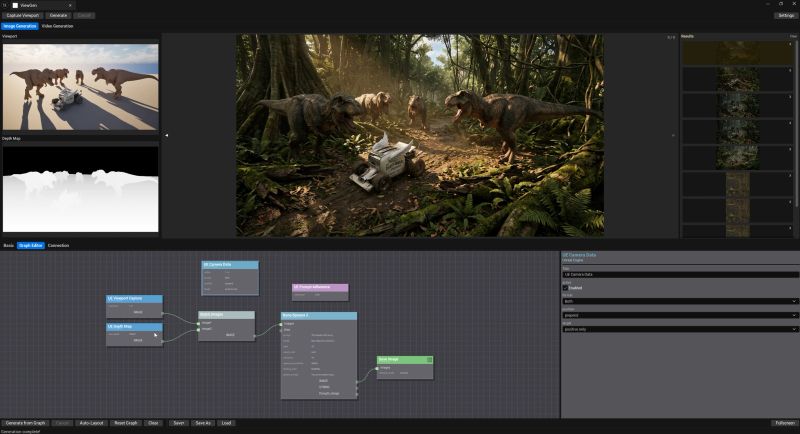Open the format dropdown showing Both
The image size is (800, 434).
(x=680, y=301)
